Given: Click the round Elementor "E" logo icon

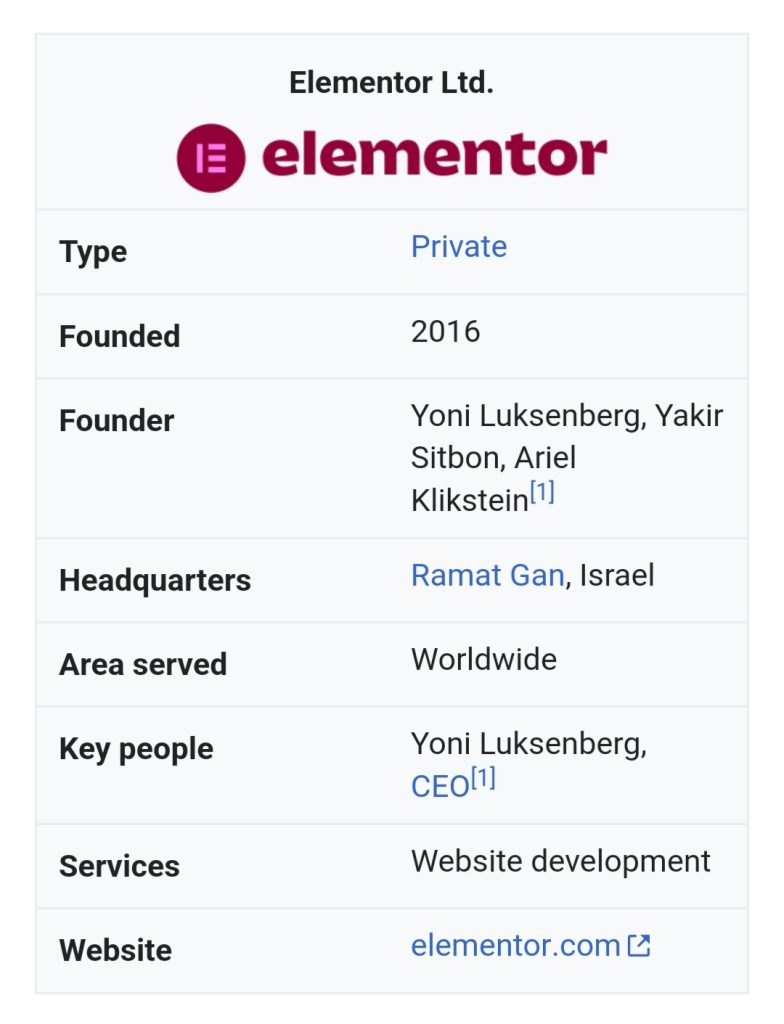Looking at the screenshot, I should (211, 158).
